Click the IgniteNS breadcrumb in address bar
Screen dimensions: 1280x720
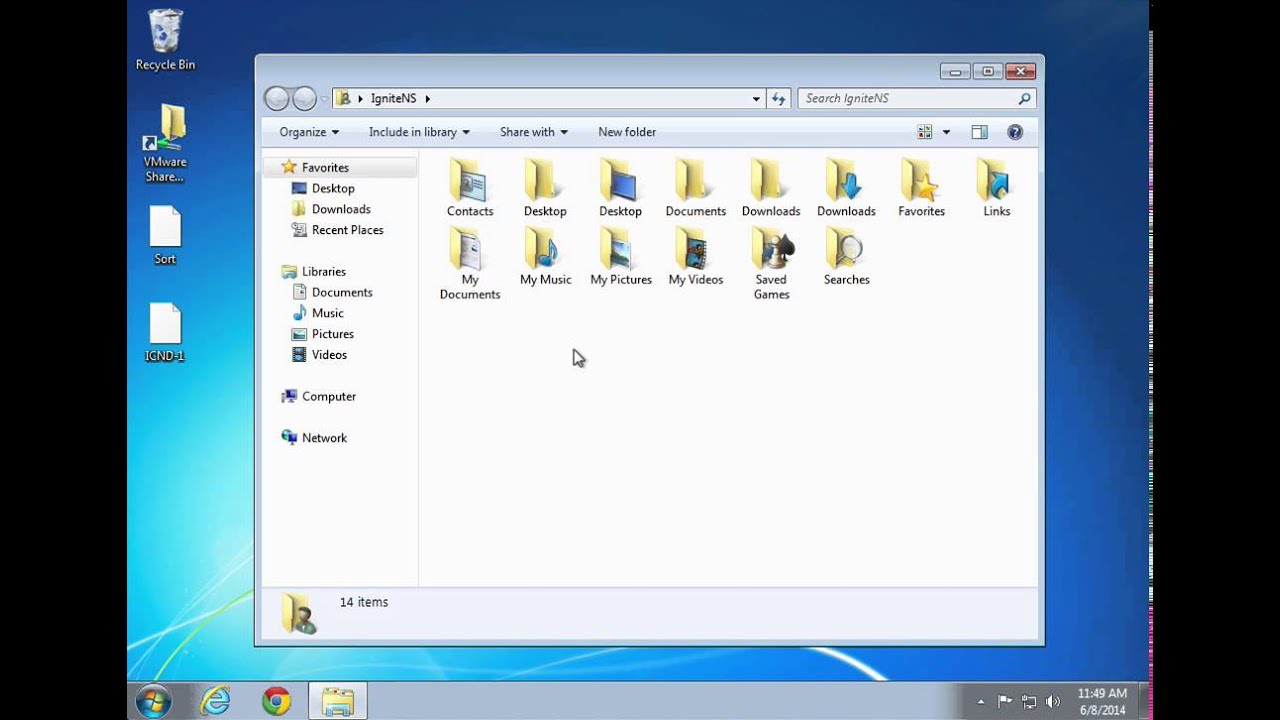point(394,98)
